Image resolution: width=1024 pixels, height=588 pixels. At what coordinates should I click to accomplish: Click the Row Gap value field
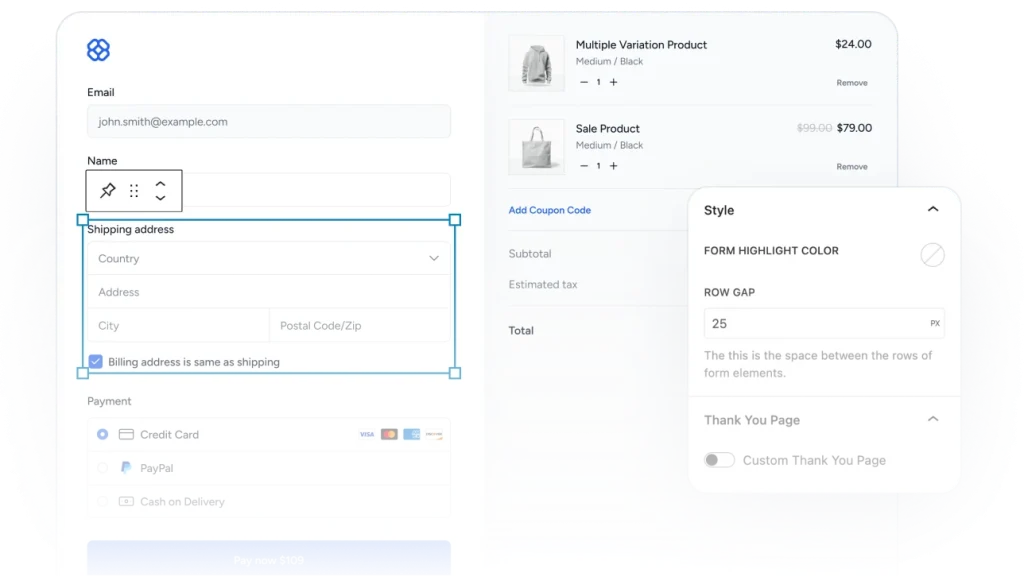click(x=824, y=323)
